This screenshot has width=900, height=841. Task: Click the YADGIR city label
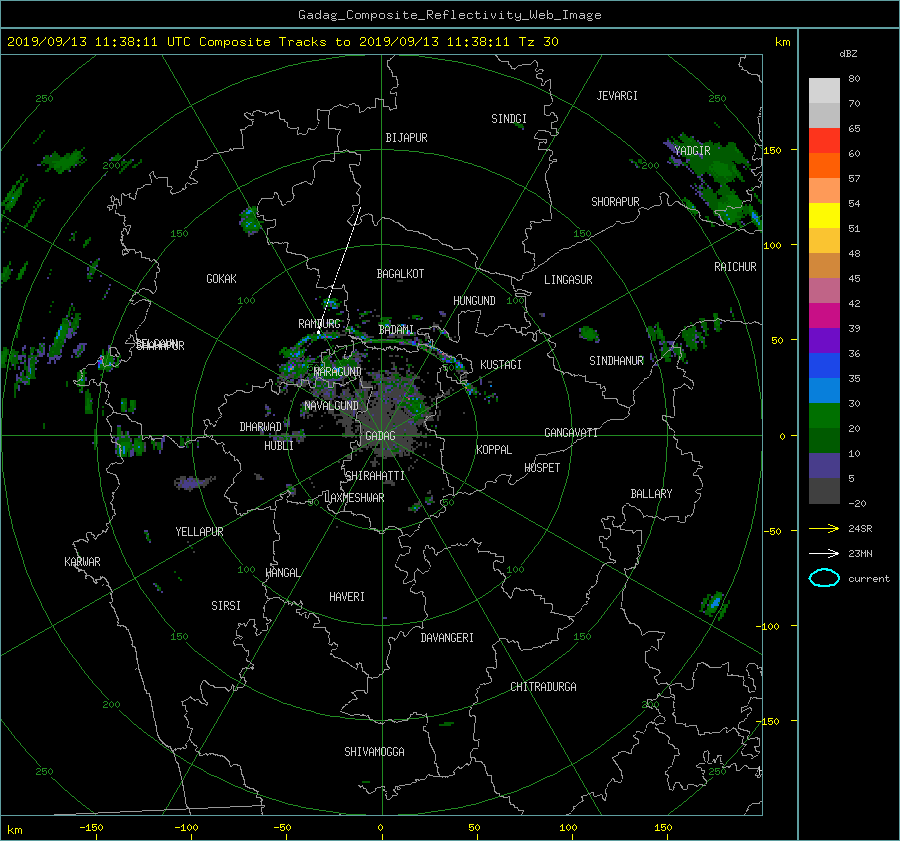692,150
